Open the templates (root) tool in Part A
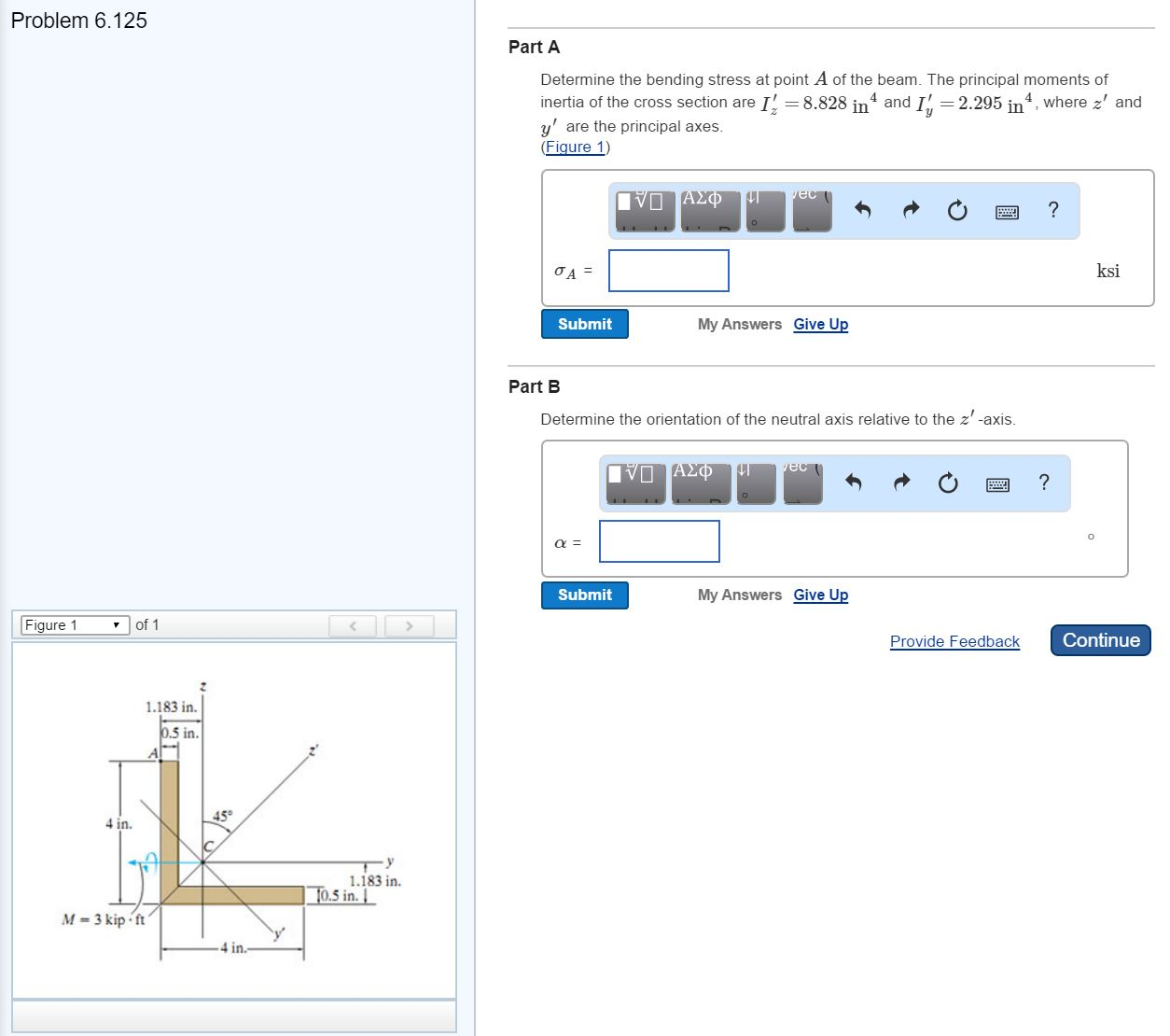 tap(644, 210)
